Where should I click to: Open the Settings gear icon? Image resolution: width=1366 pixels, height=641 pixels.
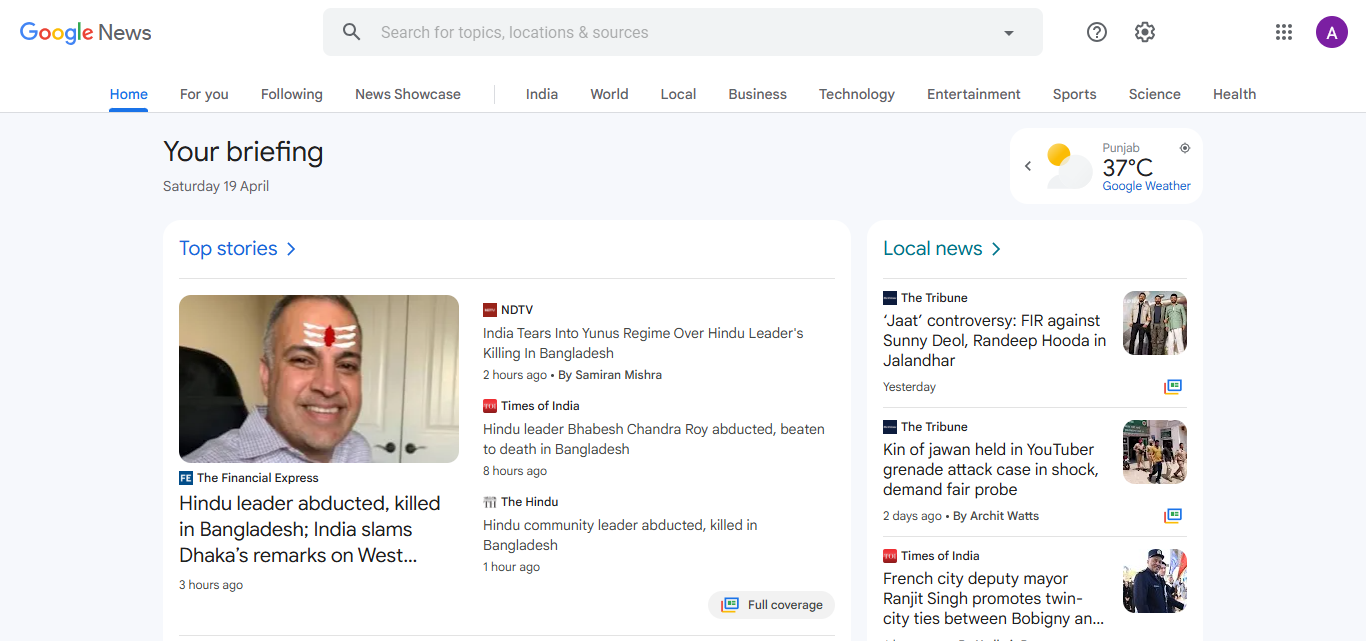click(1145, 32)
